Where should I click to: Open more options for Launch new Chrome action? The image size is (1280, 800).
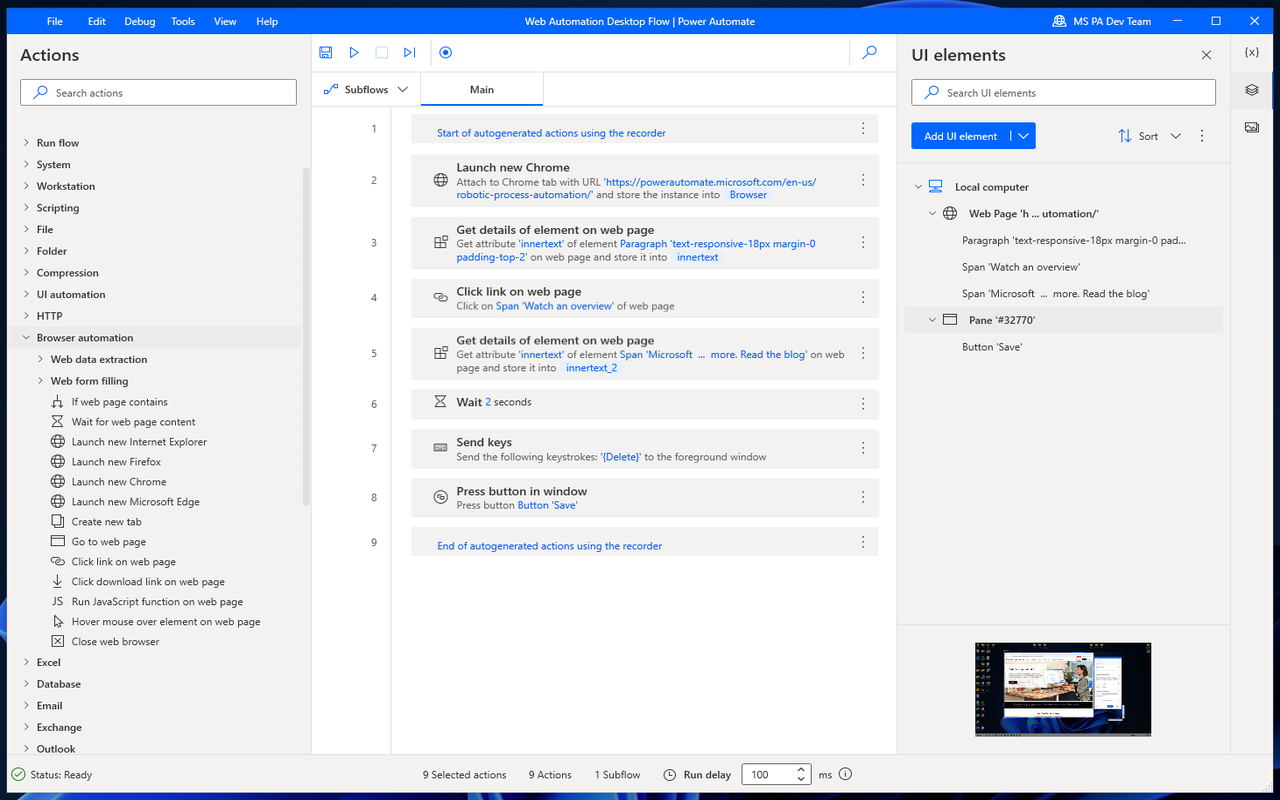coord(862,180)
